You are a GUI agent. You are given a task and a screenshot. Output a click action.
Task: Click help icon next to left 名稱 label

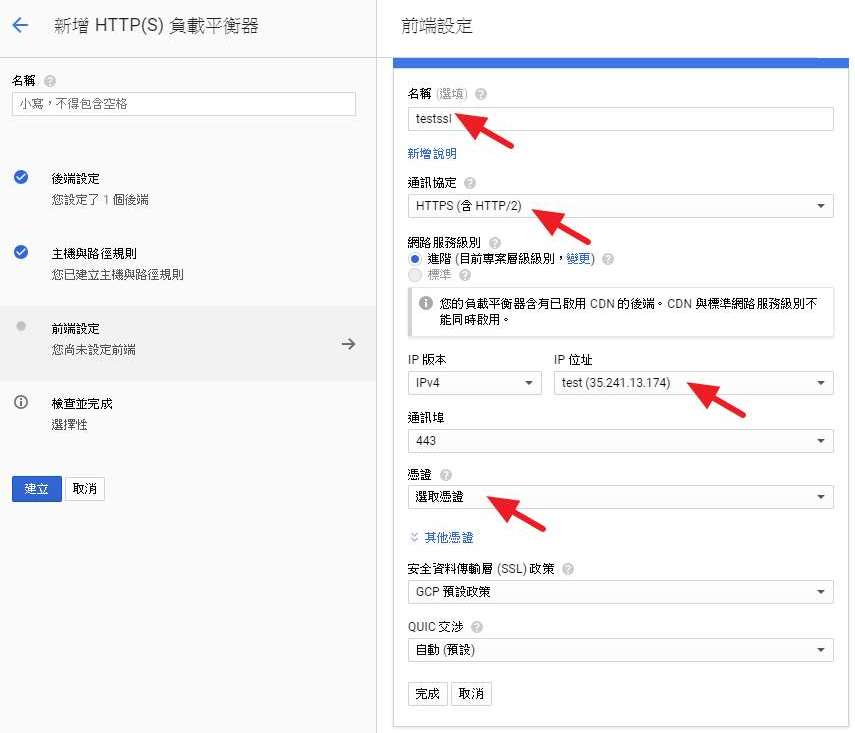[x=50, y=80]
